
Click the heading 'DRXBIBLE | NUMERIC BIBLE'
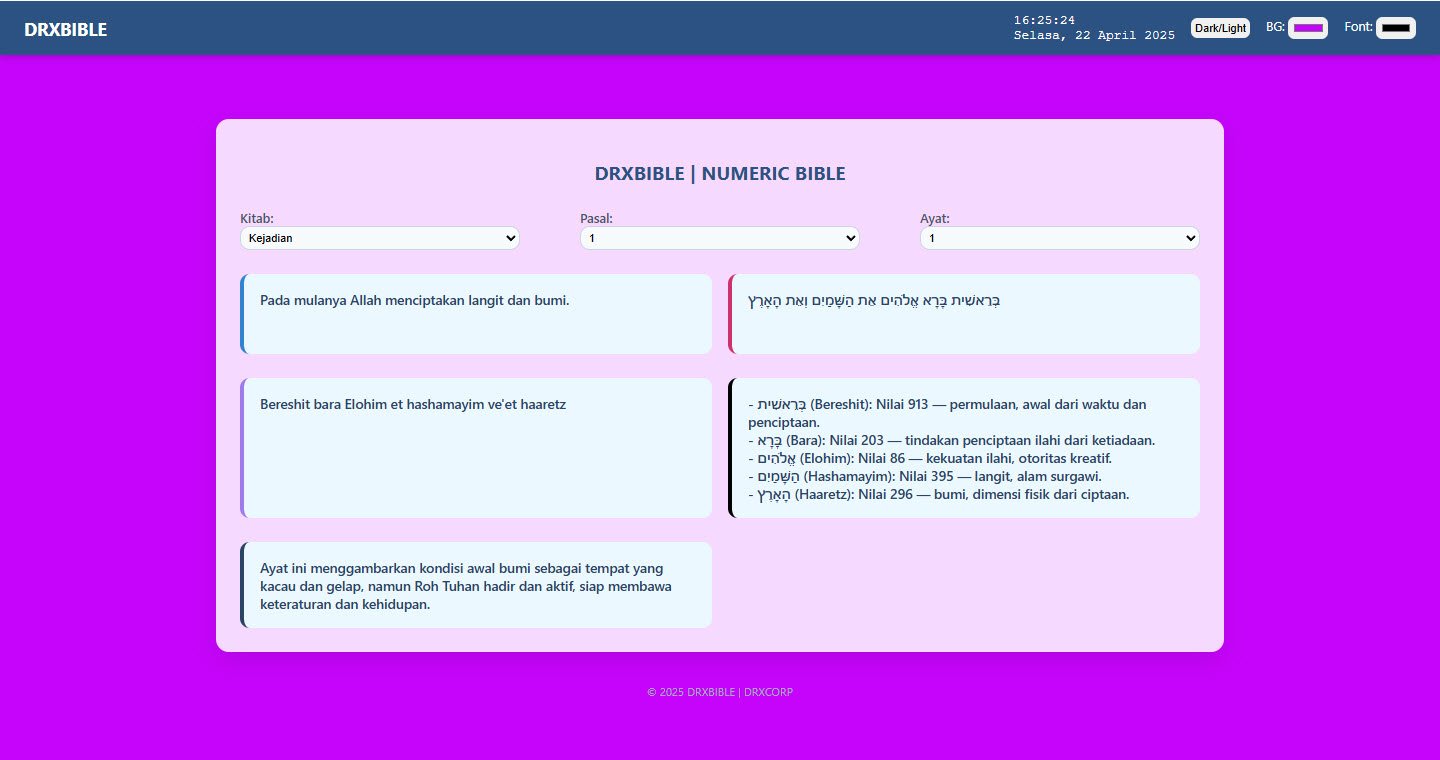coord(720,174)
